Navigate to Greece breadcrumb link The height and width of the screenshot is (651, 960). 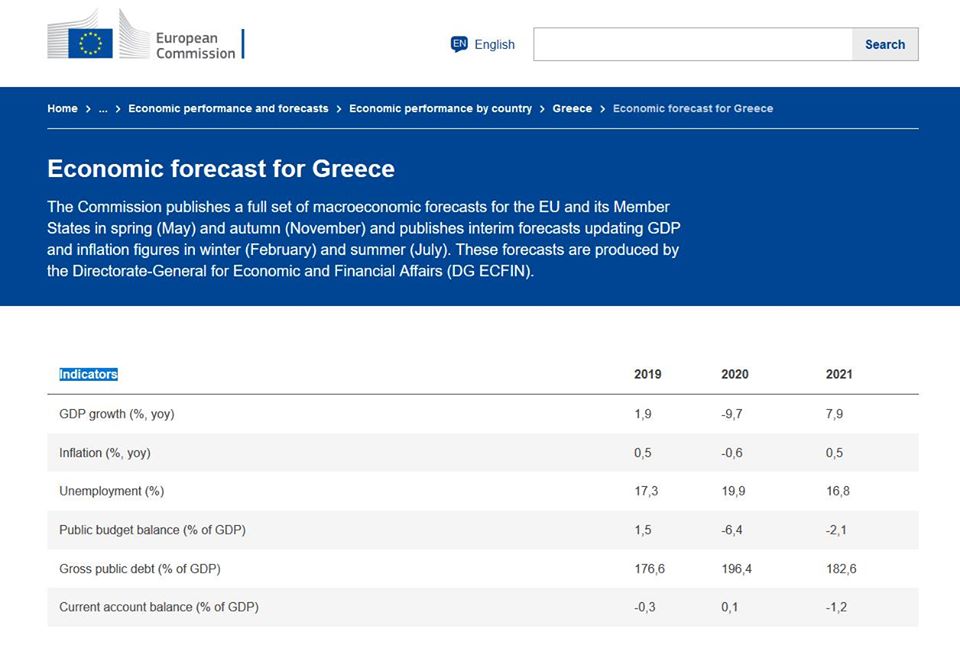tap(572, 108)
